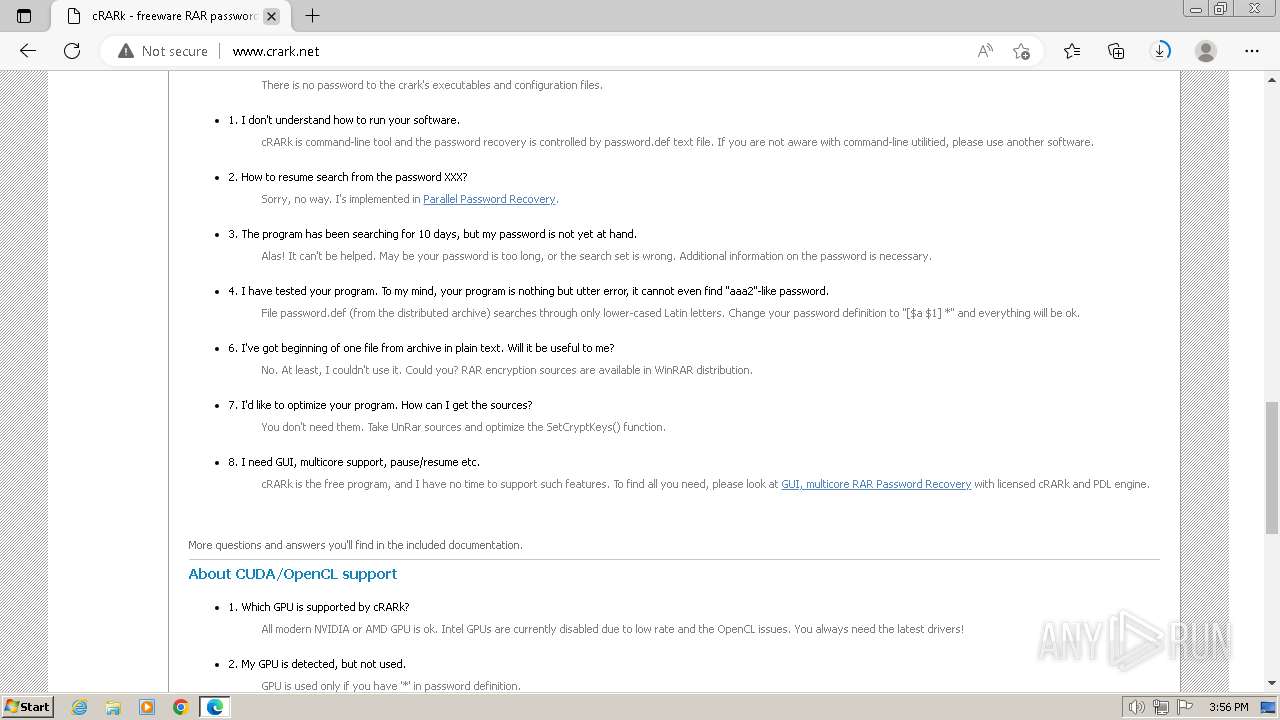The width and height of the screenshot is (1280, 720).
Task: Open a new tab with plus icon
Action: [312, 15]
